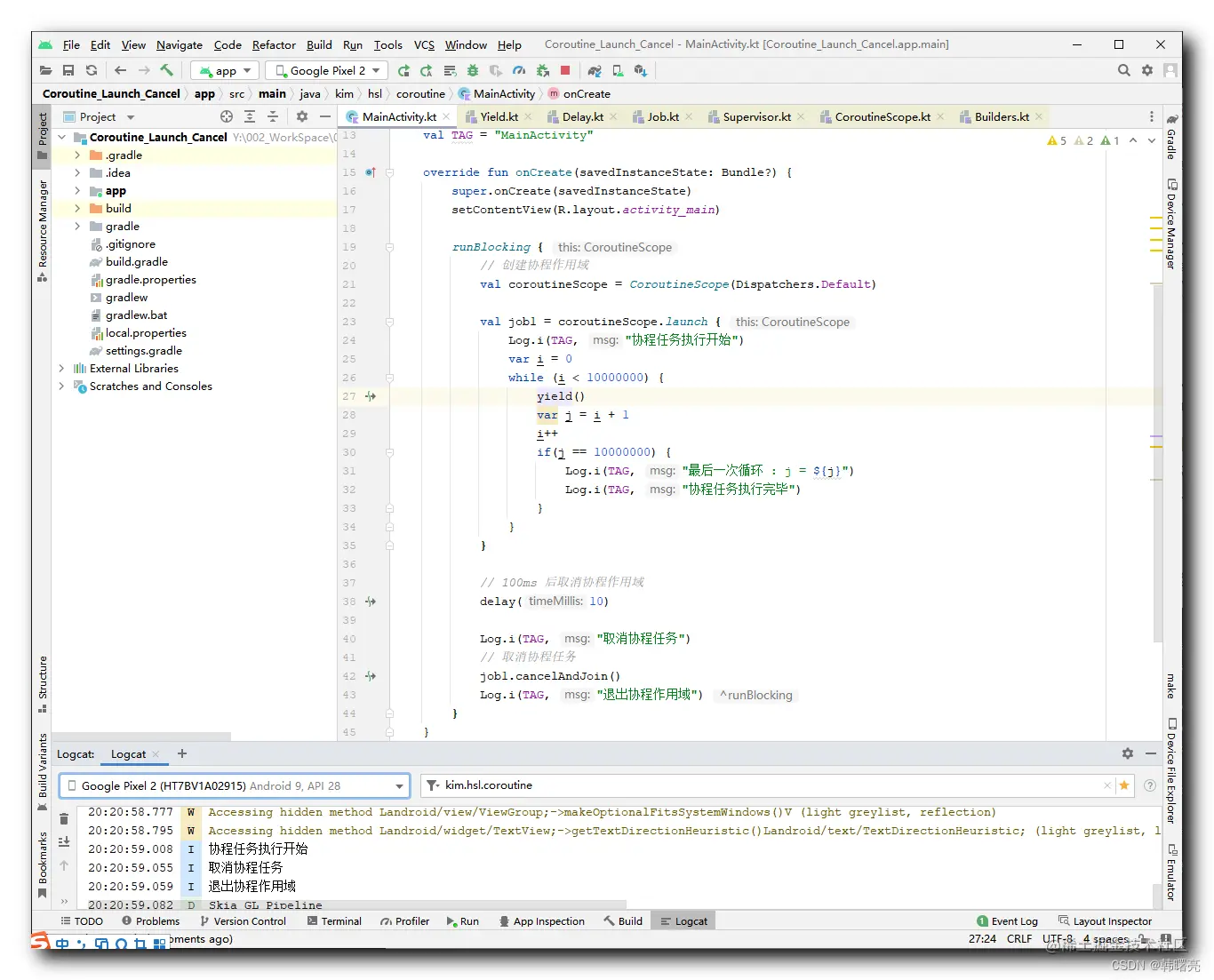Click the Logcat filter help question icon
Screen dimensions: 1214x980
pos(1150,785)
